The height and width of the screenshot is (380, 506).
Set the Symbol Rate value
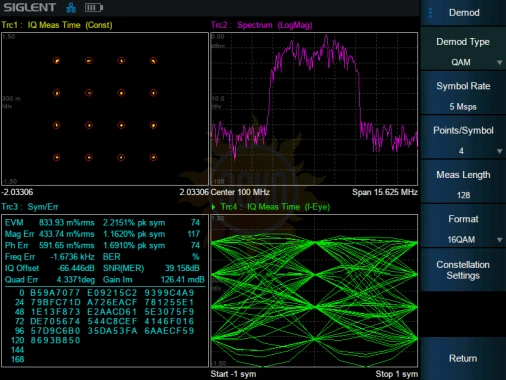click(x=463, y=93)
